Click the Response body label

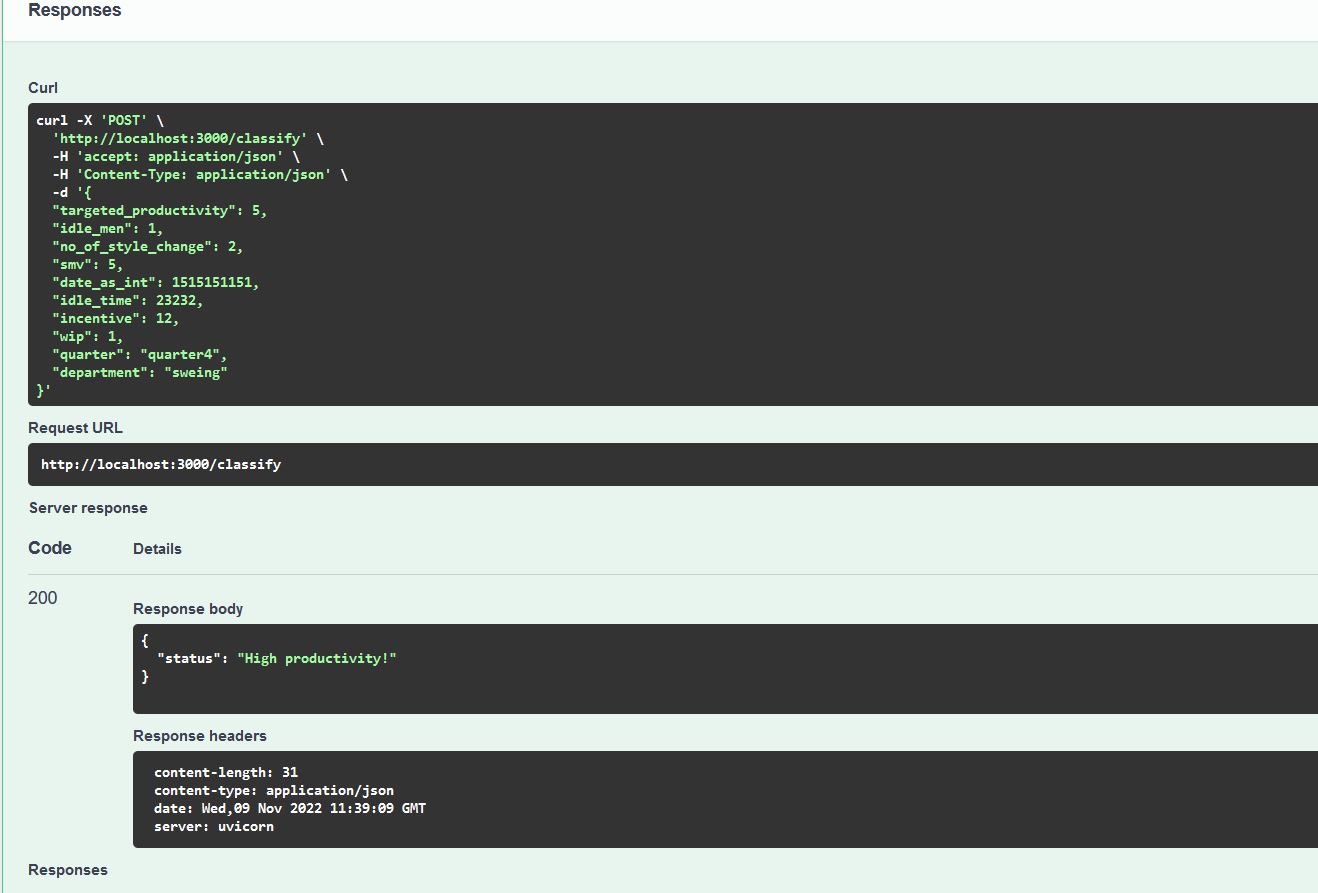[188, 609]
